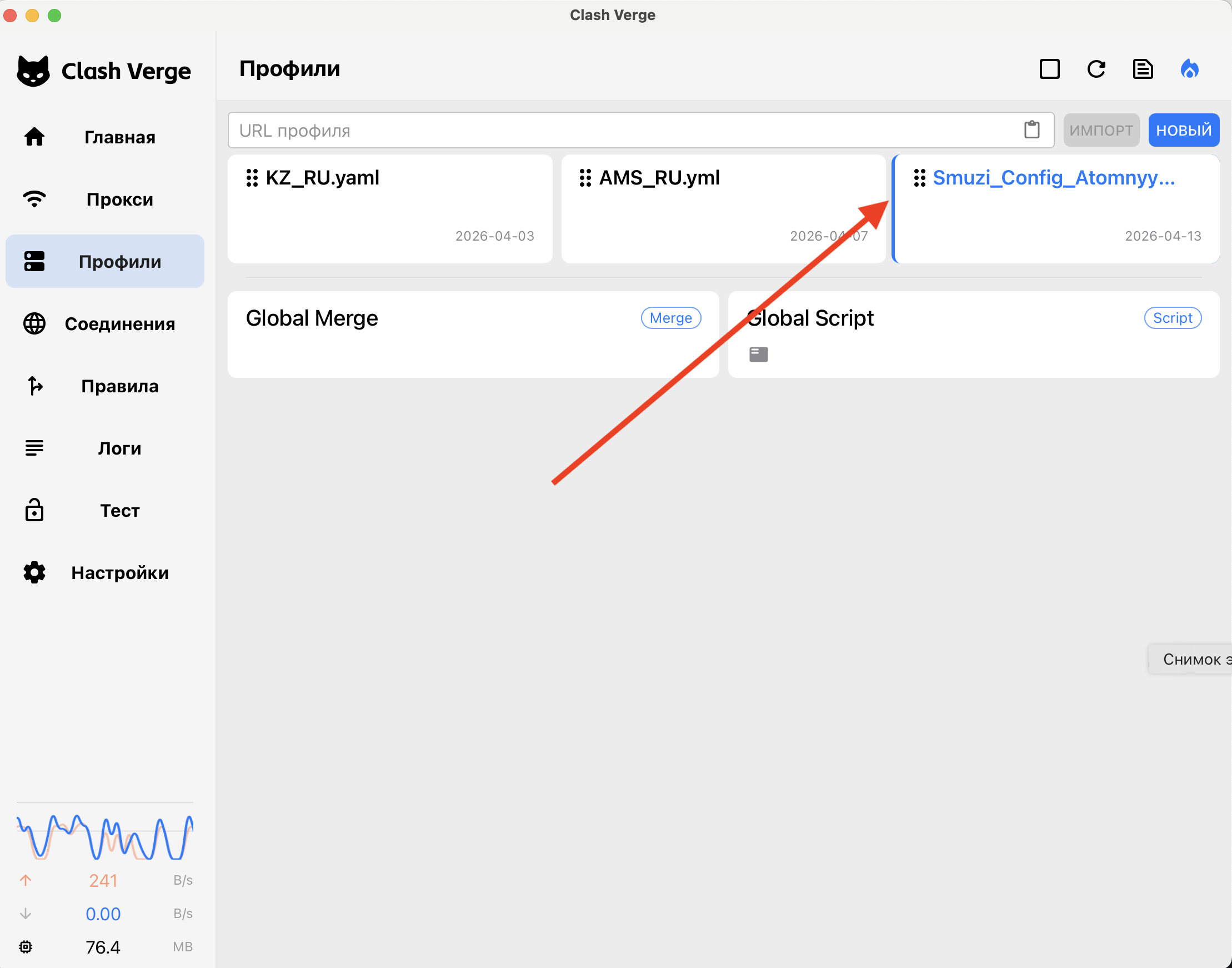Click the upload speed arrow icon
This screenshot has height=968, width=1232.
click(x=26, y=880)
